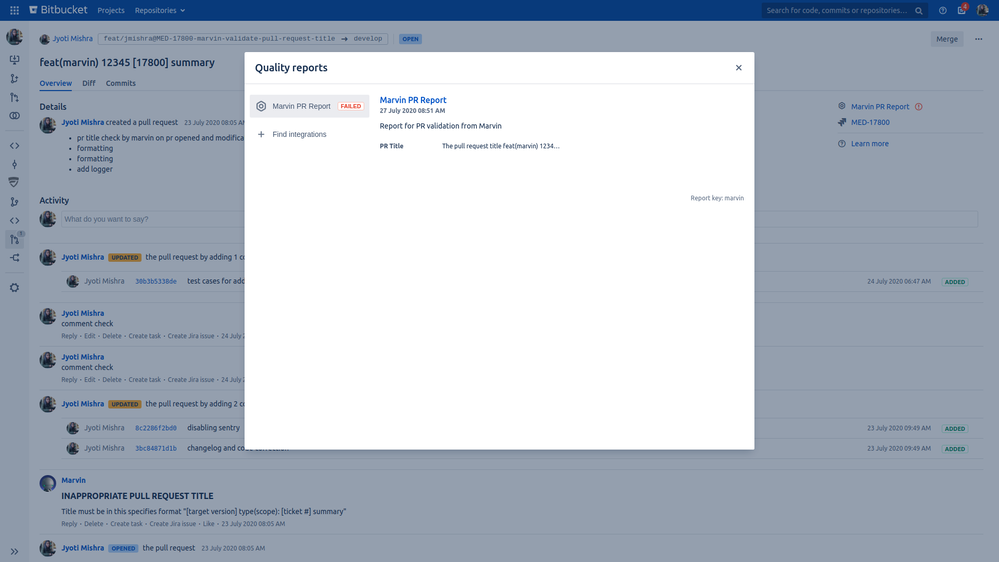Screen dimensions: 999x562
Task: Open the app switcher grid icon
Action: 14,10
